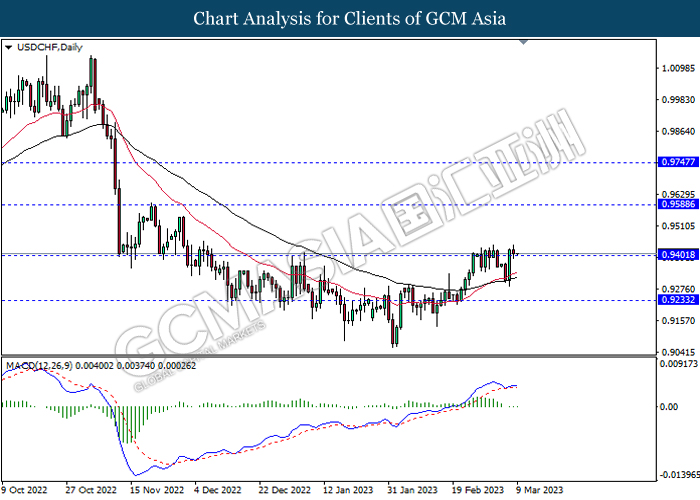Click the 22 Dec 2022 date label
This screenshot has width=700, height=500.
[284, 490]
